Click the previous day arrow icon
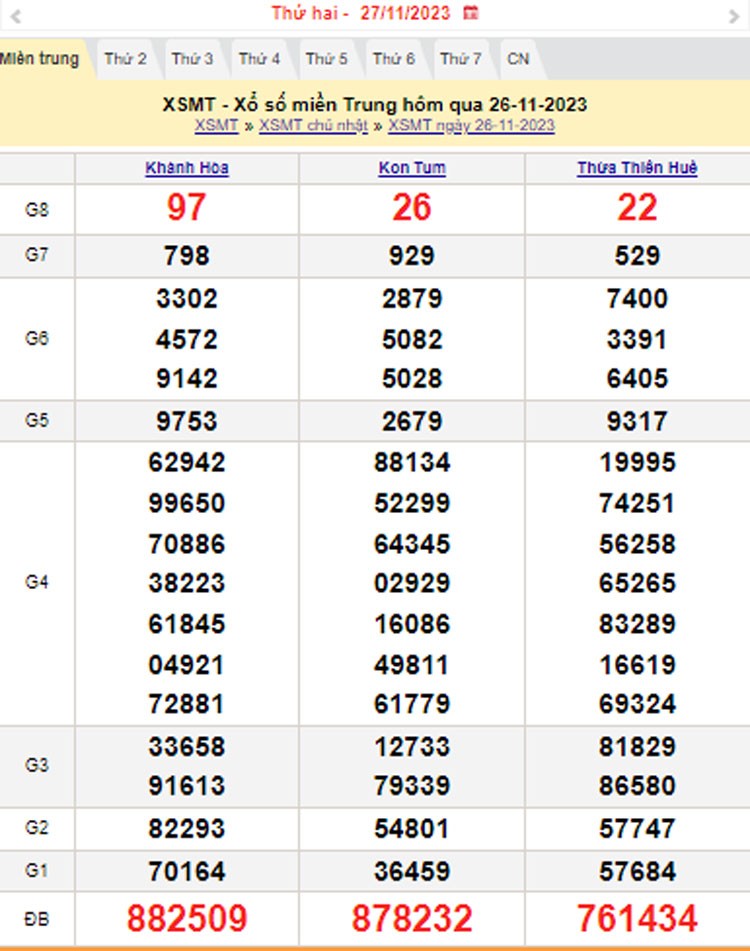Viewport: 750px width, 951px height. [x=15, y=14]
